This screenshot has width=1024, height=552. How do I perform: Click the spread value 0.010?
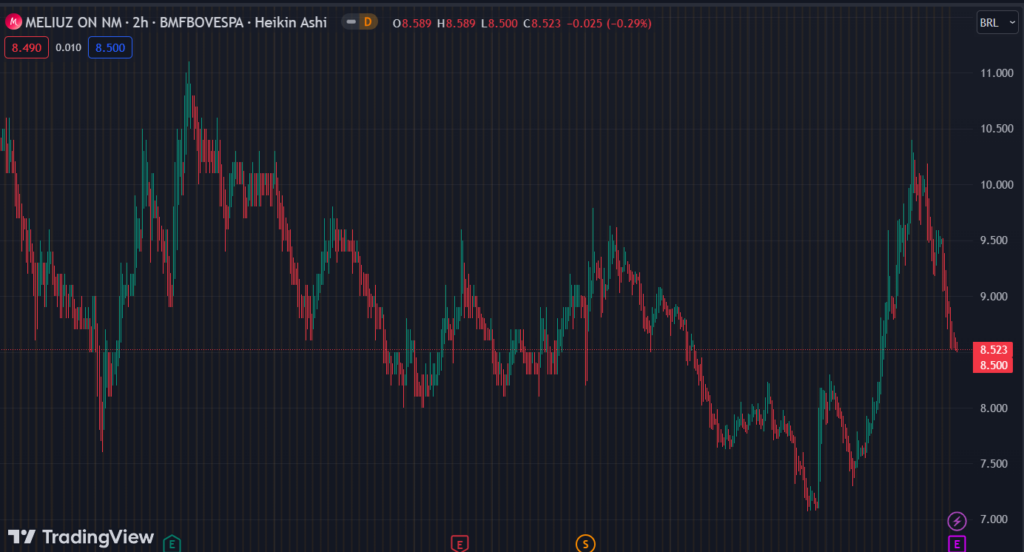pos(69,48)
